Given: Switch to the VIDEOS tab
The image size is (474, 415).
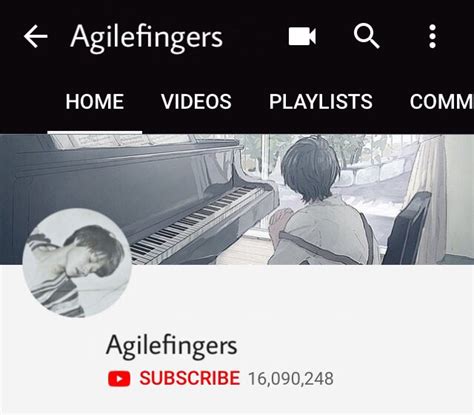Looking at the screenshot, I should tap(196, 101).
